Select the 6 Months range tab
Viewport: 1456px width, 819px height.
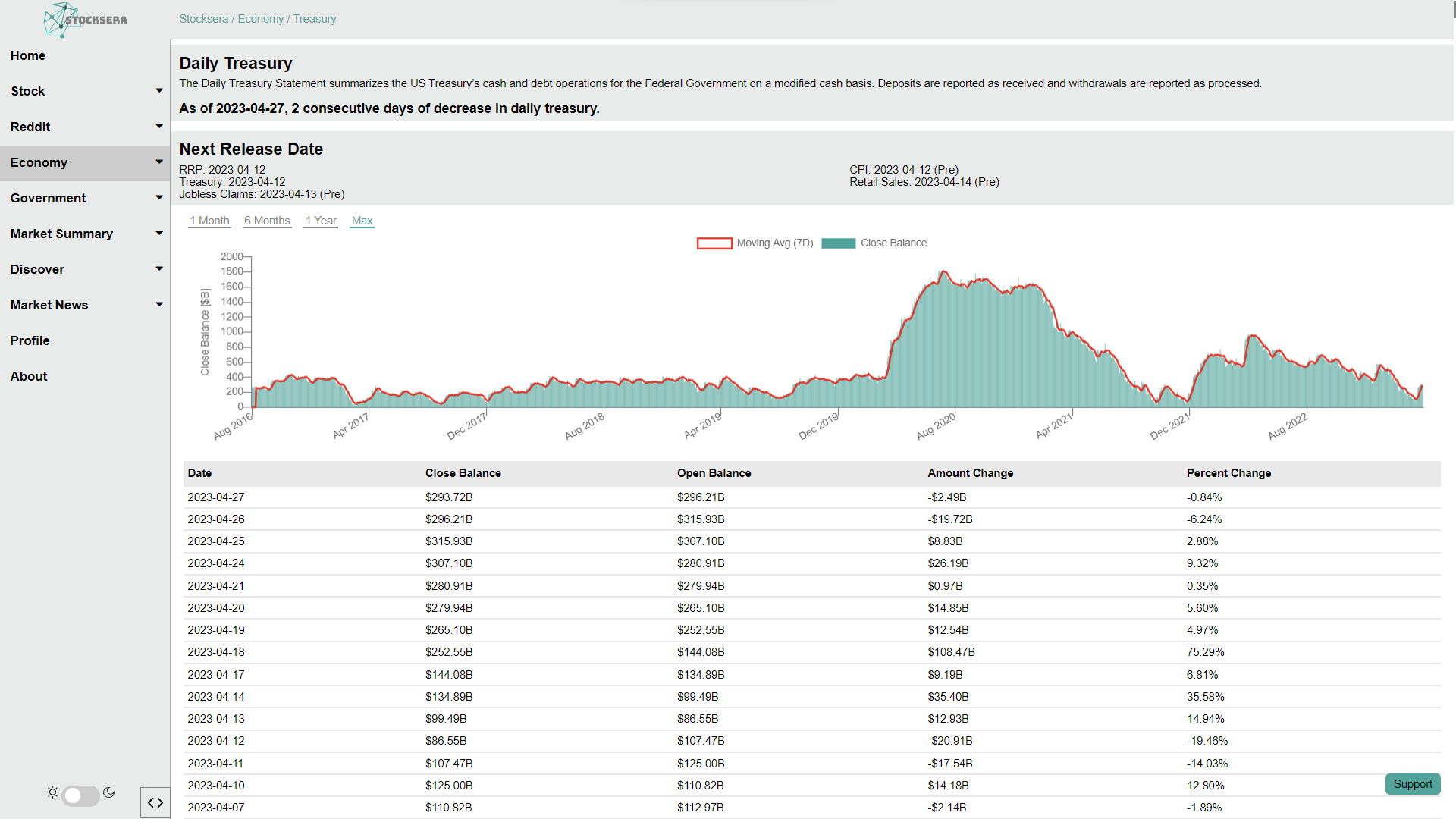tap(267, 221)
